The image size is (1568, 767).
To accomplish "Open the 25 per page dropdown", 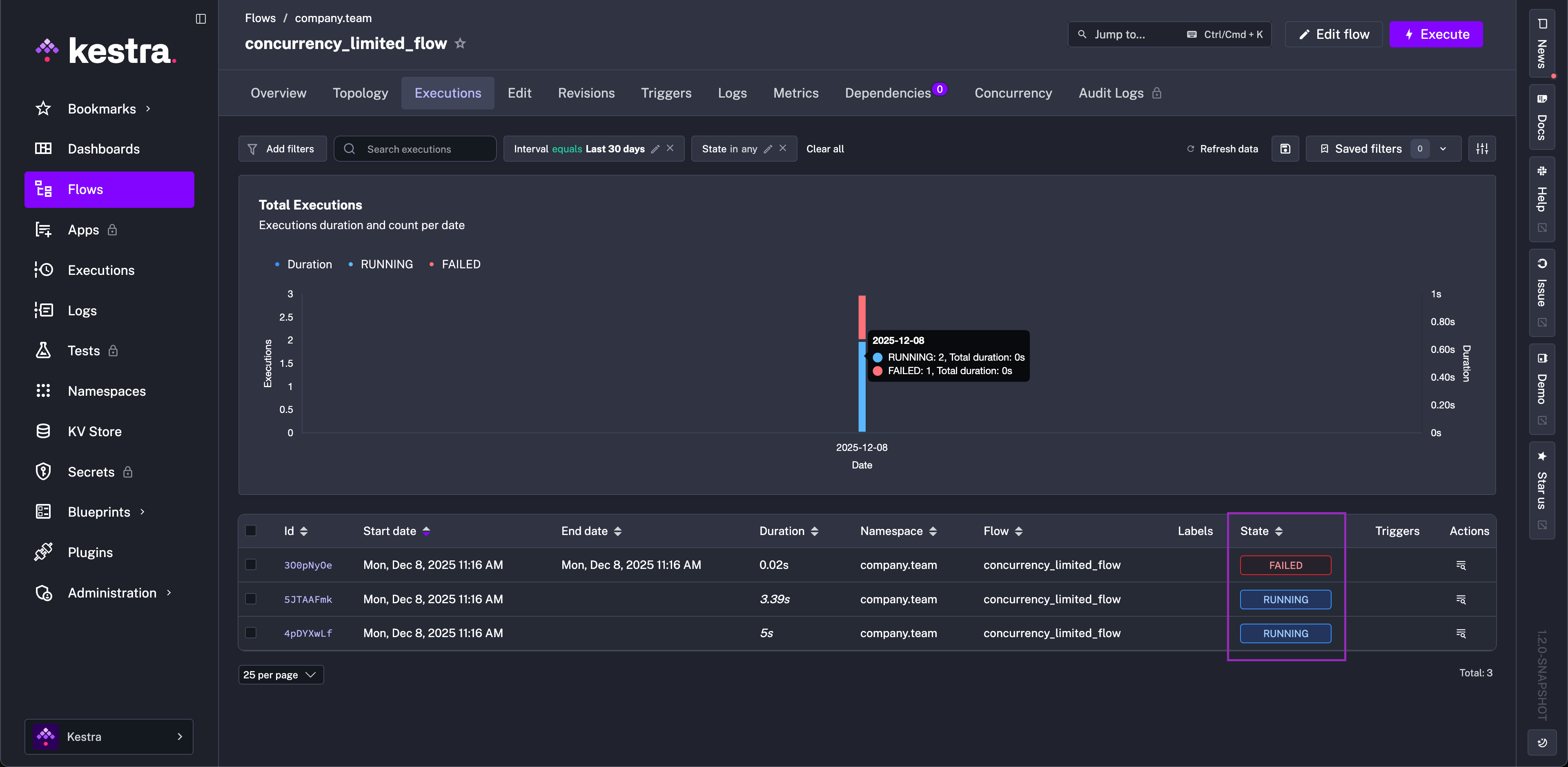I will [281, 674].
